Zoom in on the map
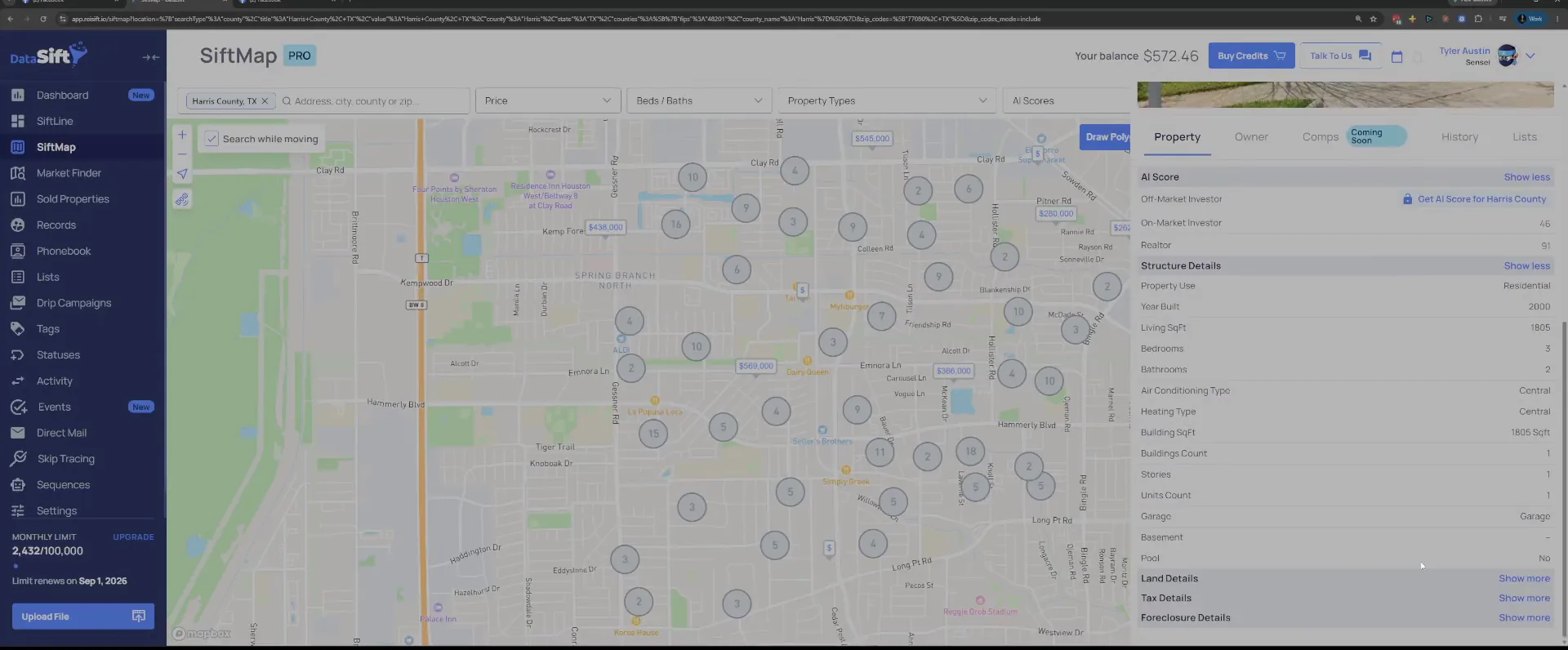 click(x=182, y=135)
